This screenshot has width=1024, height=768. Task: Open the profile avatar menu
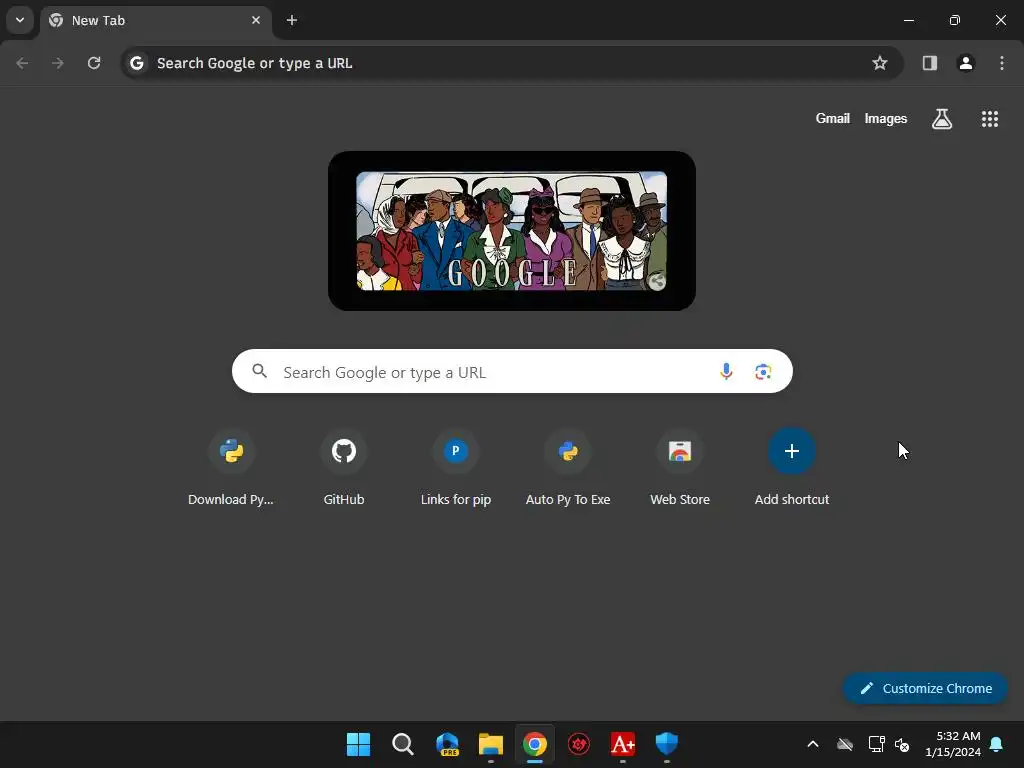click(966, 63)
